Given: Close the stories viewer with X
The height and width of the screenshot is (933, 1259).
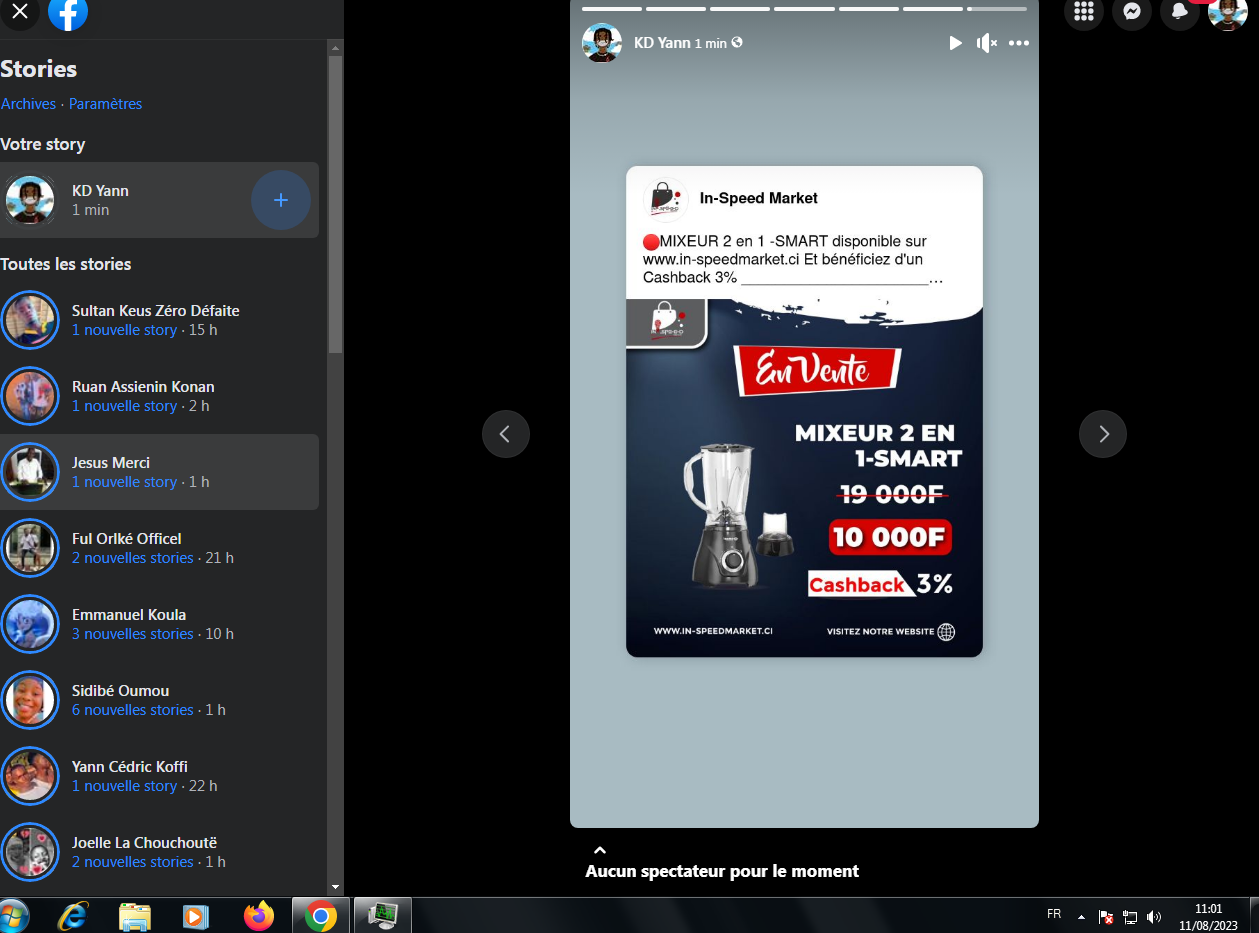Looking at the screenshot, I should point(19,12).
